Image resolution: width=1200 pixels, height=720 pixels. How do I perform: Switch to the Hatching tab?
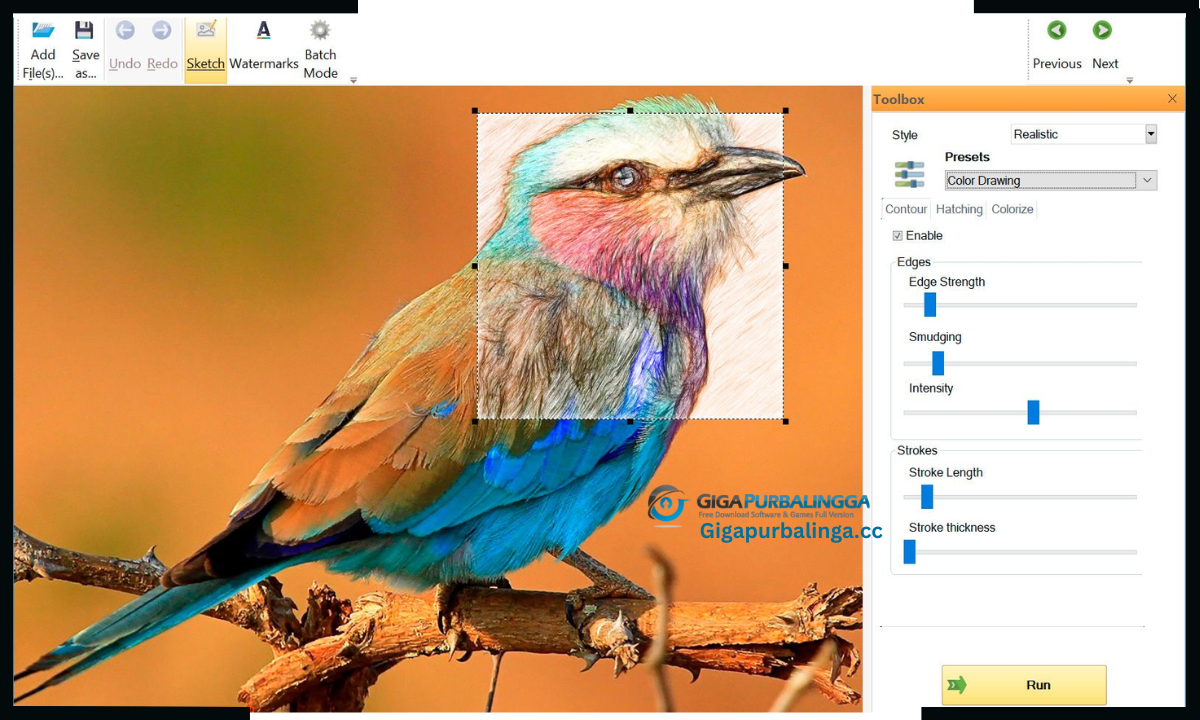click(x=959, y=209)
